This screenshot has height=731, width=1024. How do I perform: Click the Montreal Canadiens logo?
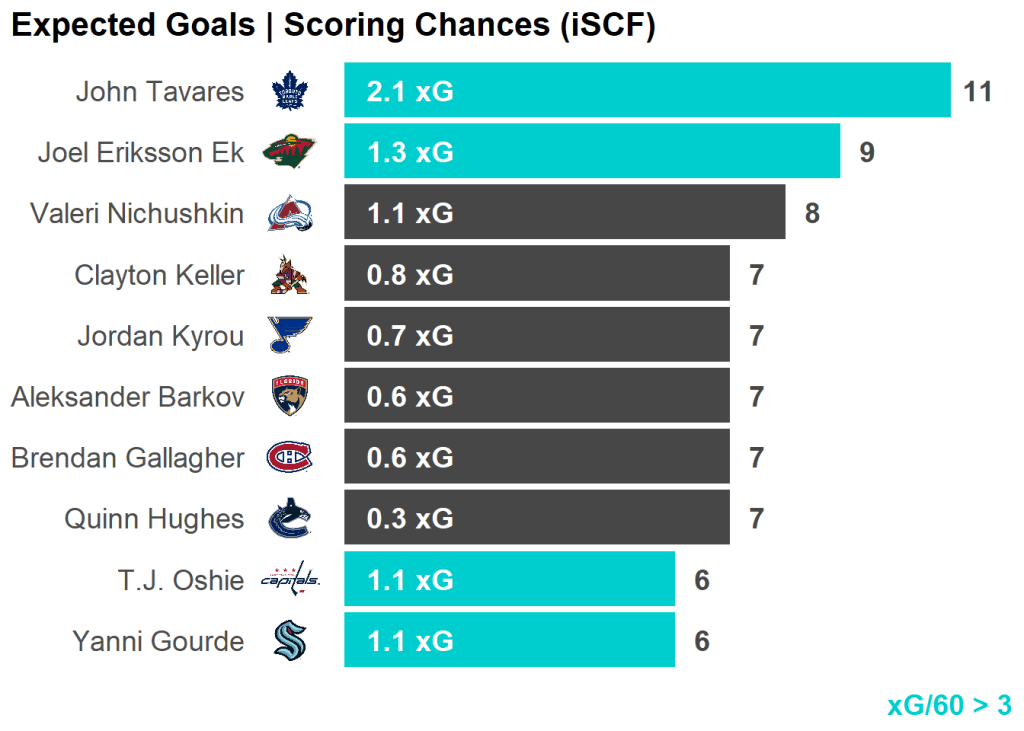290,458
